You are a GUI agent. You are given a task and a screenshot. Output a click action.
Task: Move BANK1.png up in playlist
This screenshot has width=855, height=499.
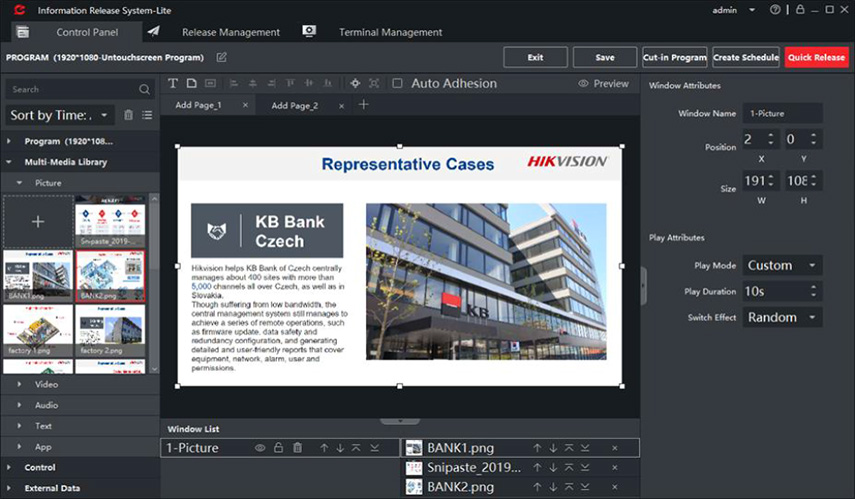pos(537,448)
